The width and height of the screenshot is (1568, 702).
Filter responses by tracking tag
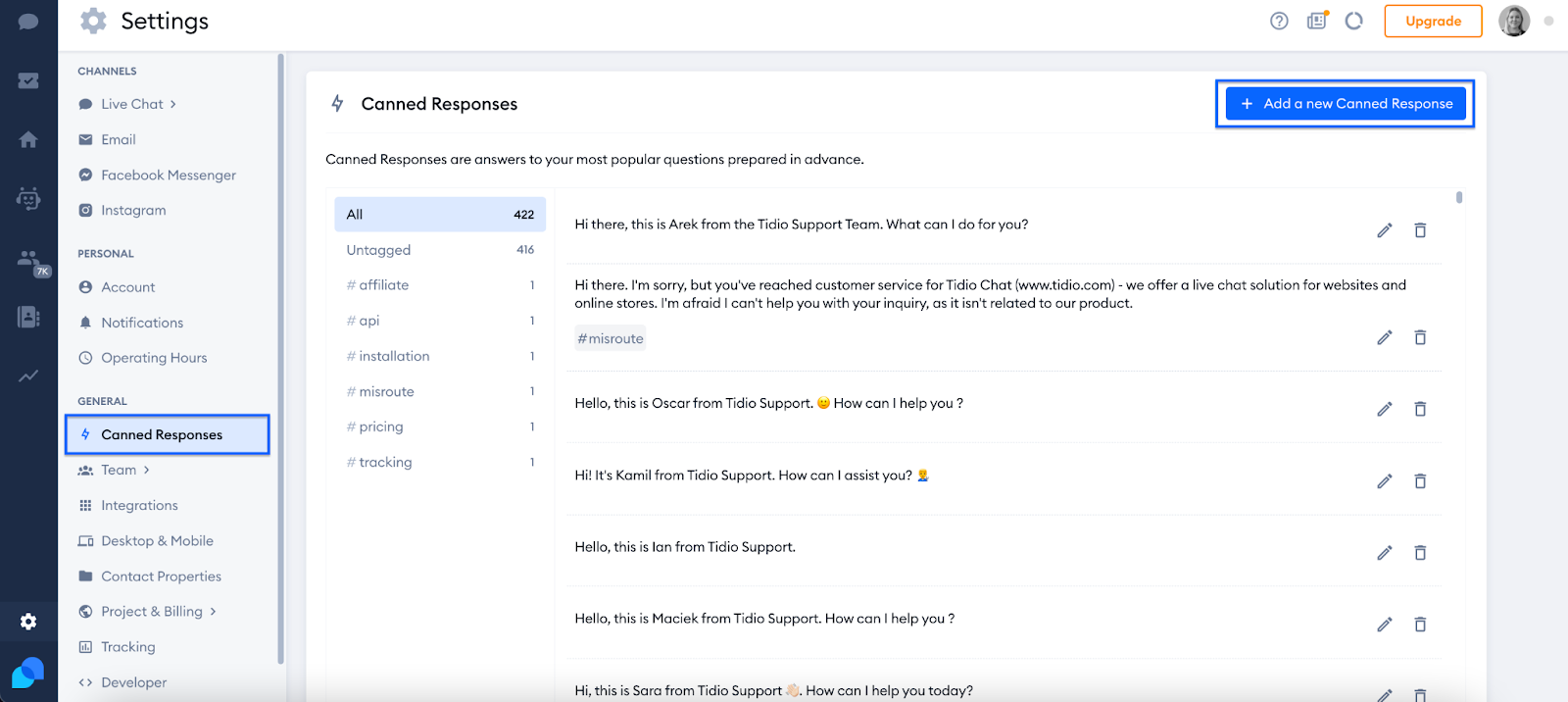[x=440, y=462]
